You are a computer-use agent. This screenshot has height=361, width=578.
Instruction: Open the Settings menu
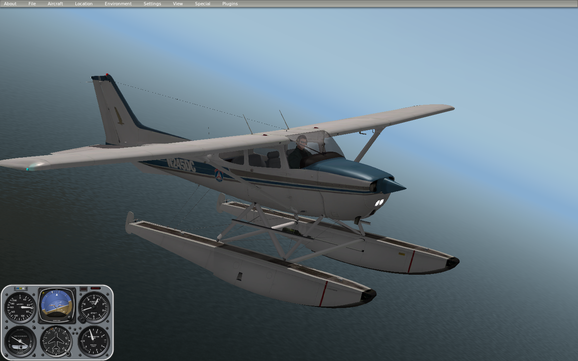click(x=152, y=4)
